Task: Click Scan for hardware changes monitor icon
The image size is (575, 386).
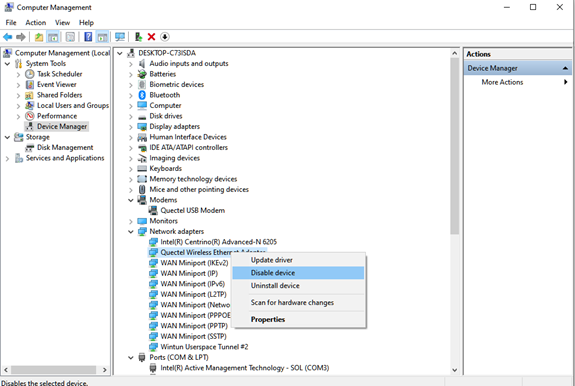Action: pyautogui.click(x=120, y=37)
